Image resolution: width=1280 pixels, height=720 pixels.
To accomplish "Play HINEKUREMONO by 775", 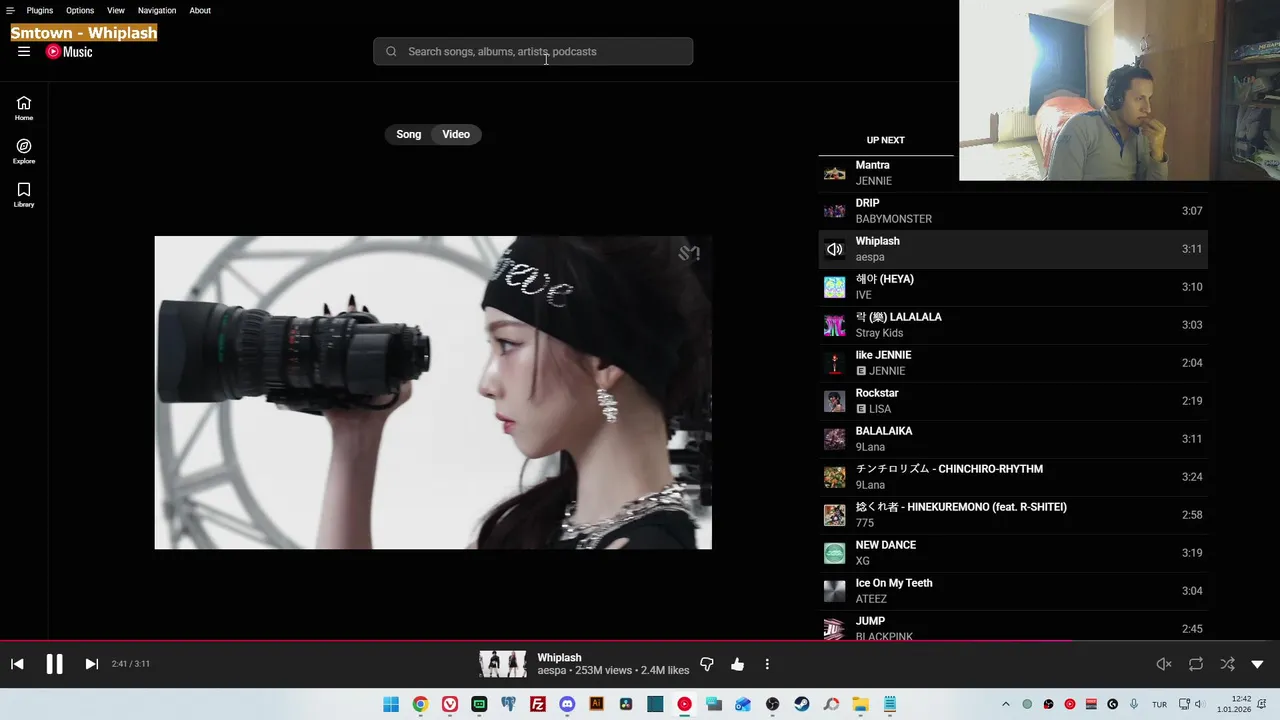I will pyautogui.click(x=1013, y=515).
